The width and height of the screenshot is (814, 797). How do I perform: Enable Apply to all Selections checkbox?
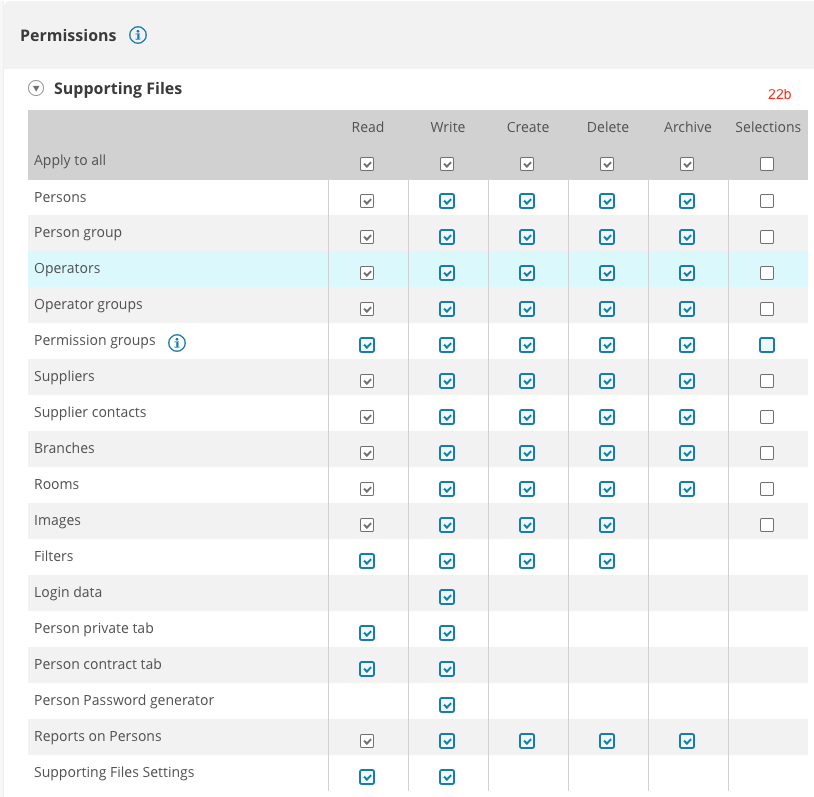(767, 164)
